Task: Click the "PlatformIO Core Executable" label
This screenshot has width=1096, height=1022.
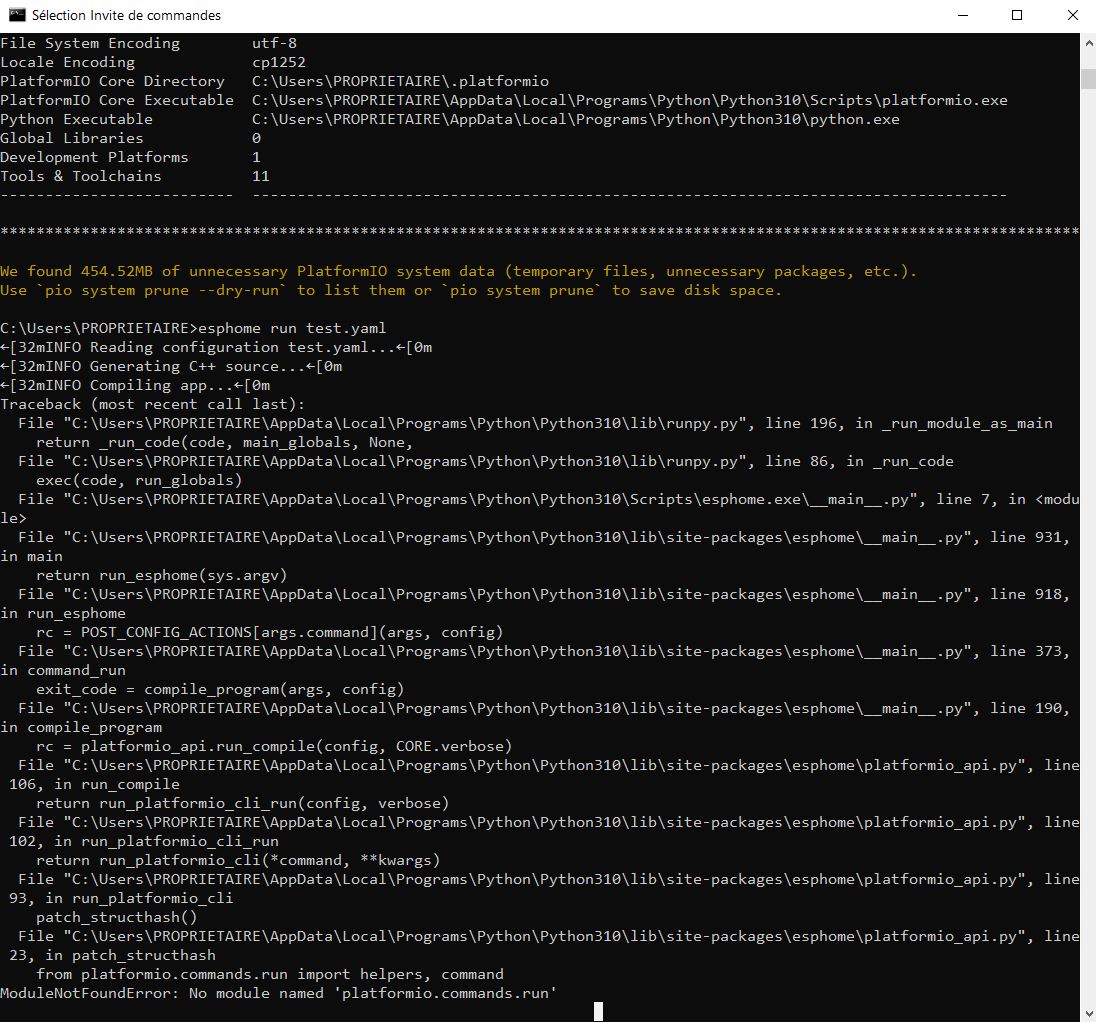Action: pos(117,100)
